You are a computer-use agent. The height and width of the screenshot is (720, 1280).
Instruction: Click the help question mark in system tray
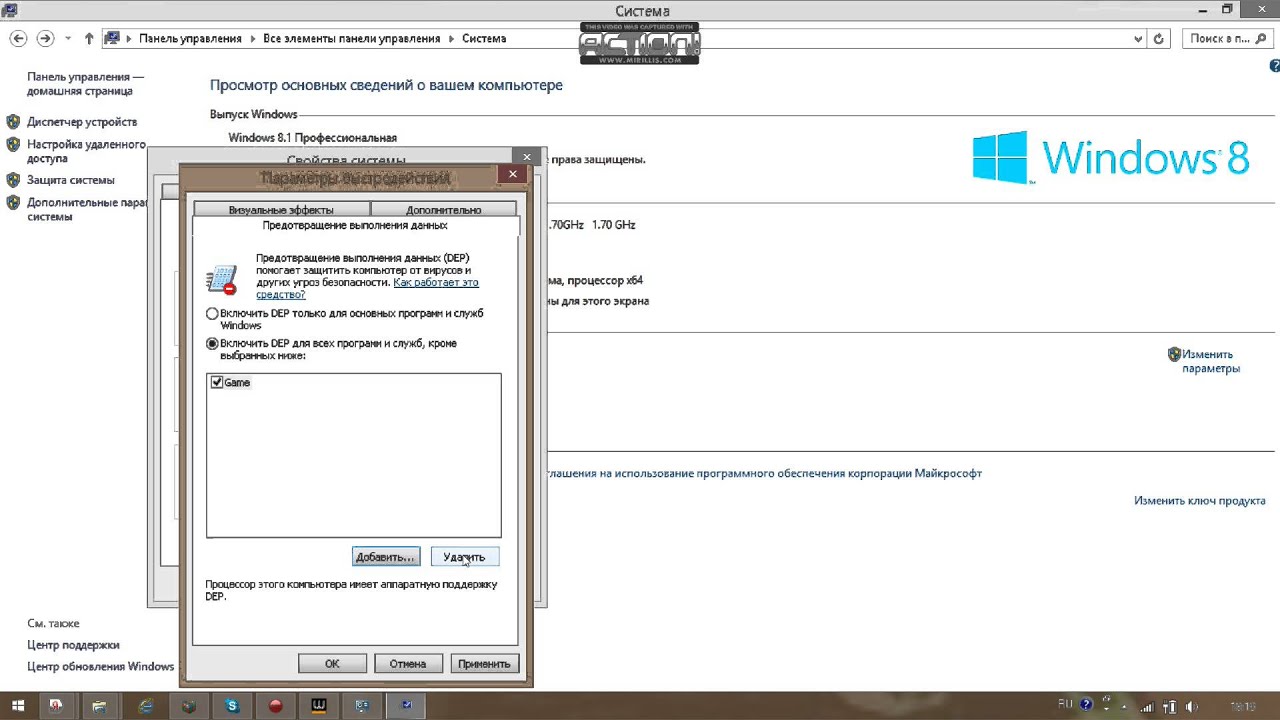tap(1086, 704)
